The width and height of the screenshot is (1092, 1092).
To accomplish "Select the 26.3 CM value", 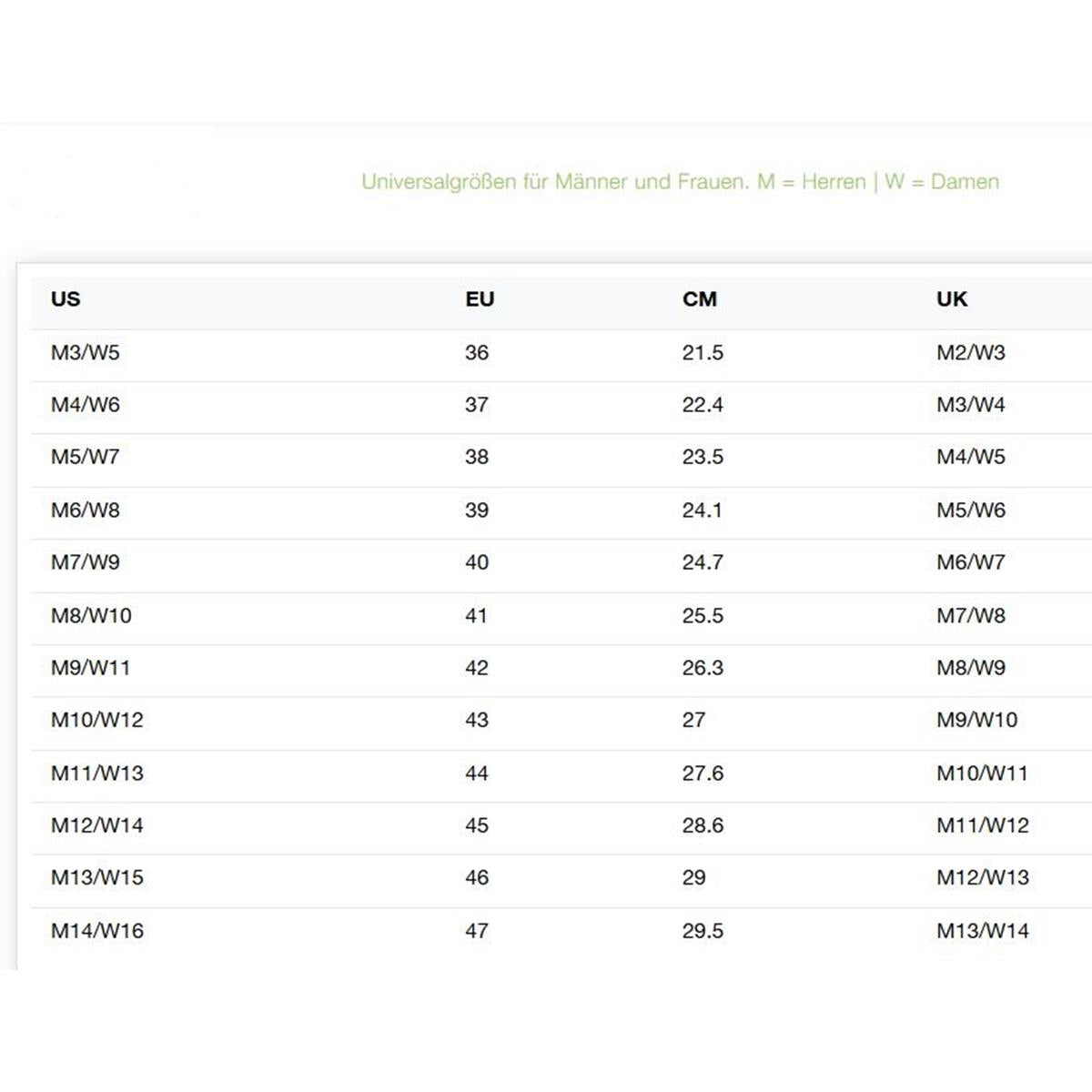I will pos(703,668).
